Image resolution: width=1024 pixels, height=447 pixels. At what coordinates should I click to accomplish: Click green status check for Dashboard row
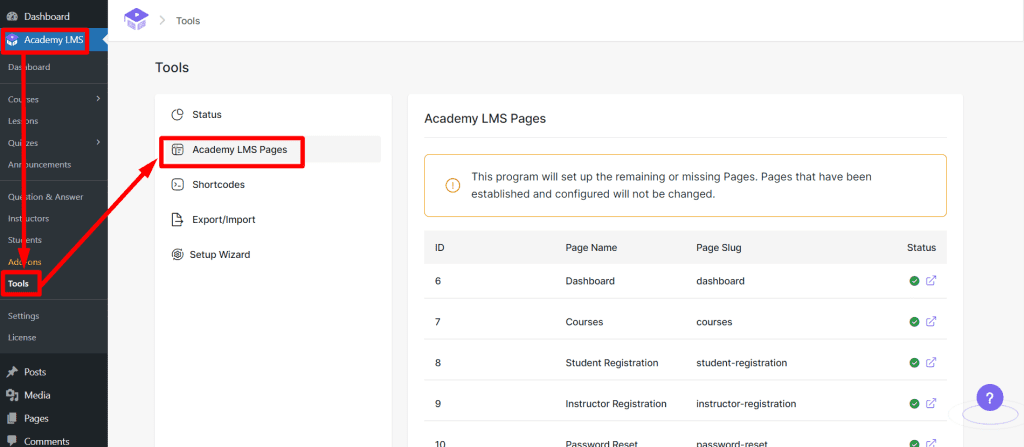tap(914, 281)
